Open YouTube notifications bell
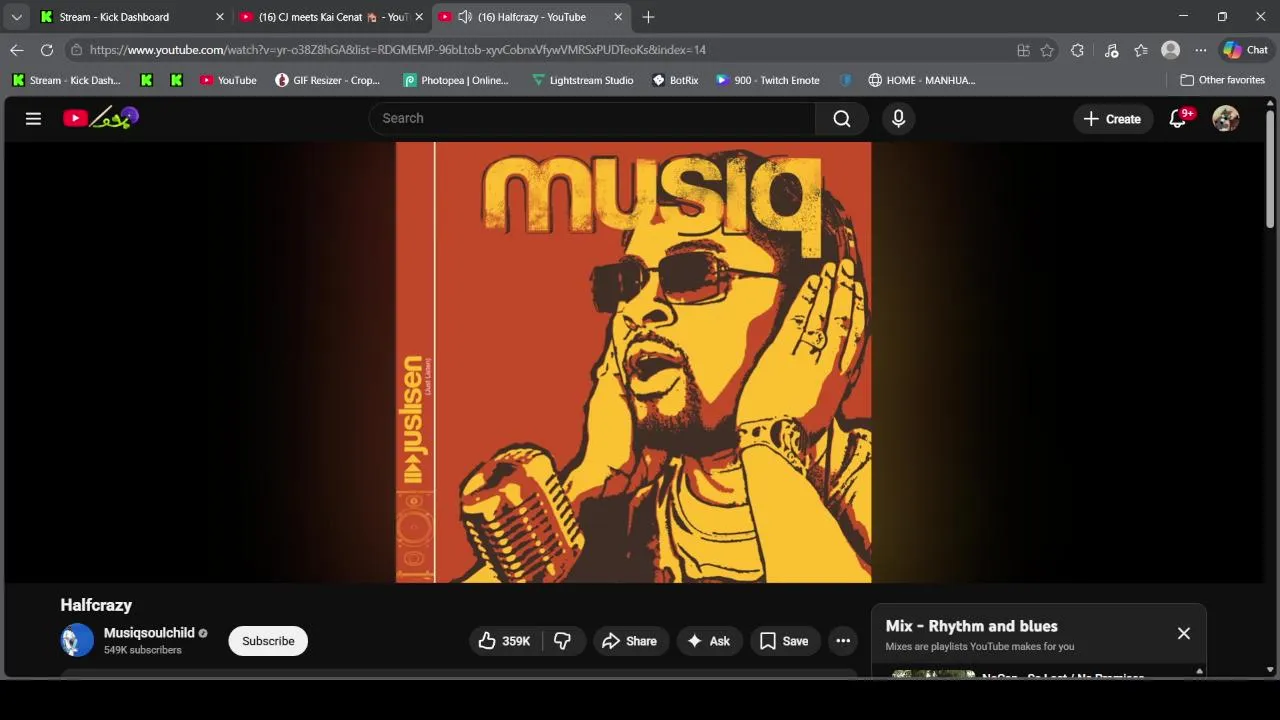 coord(1179,118)
